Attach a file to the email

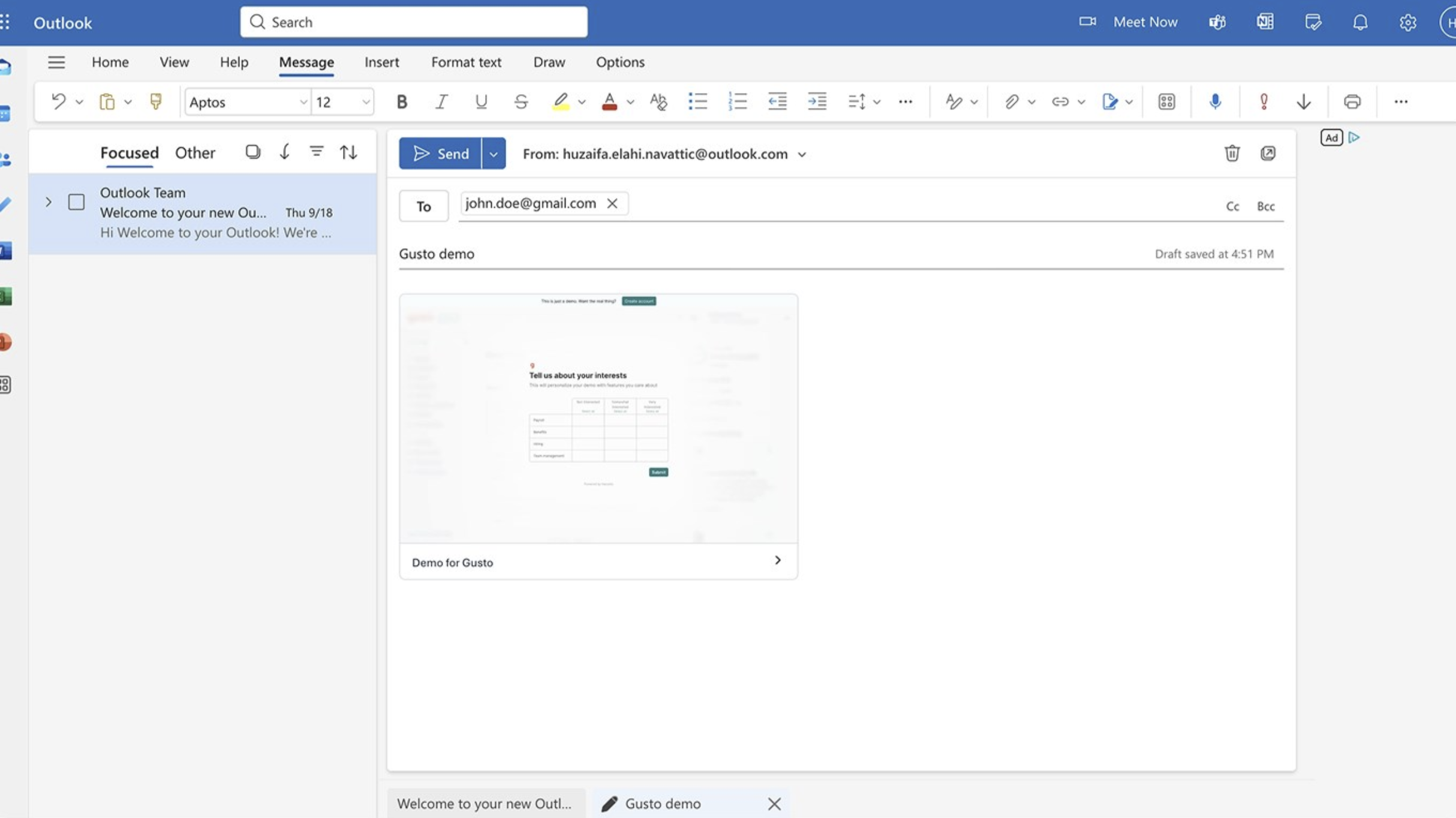(1011, 101)
